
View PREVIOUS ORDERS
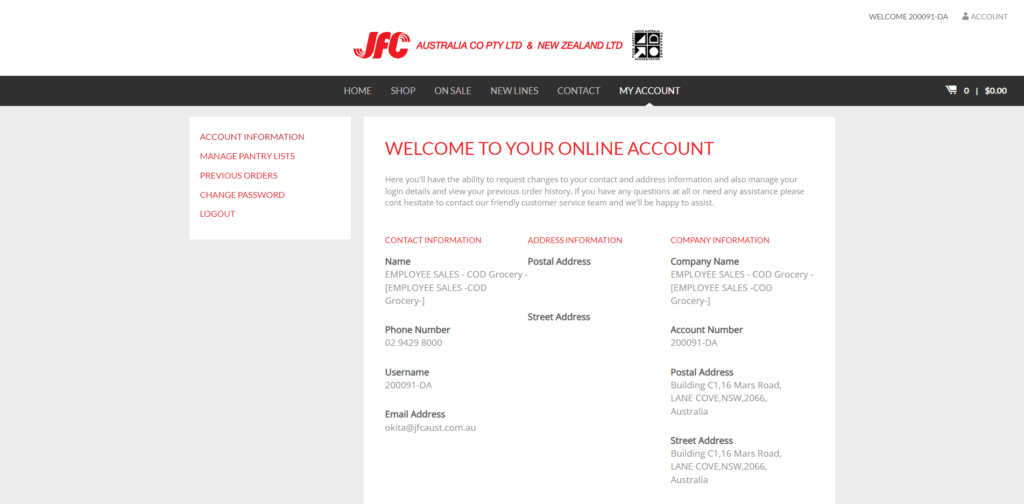tap(238, 176)
